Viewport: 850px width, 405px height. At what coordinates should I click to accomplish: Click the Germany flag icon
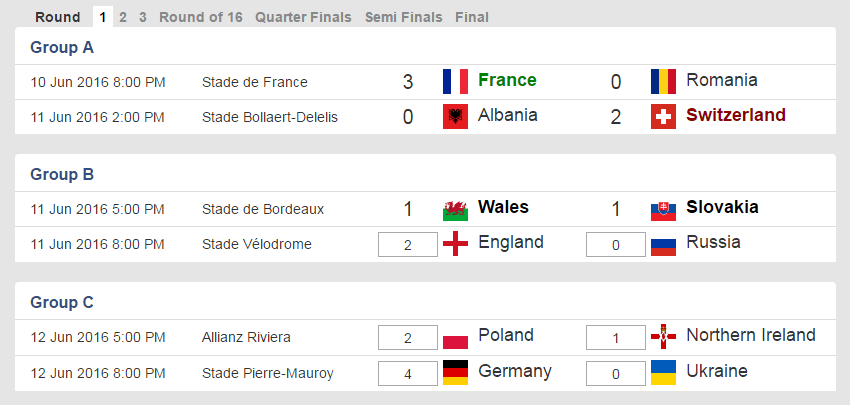(x=455, y=372)
